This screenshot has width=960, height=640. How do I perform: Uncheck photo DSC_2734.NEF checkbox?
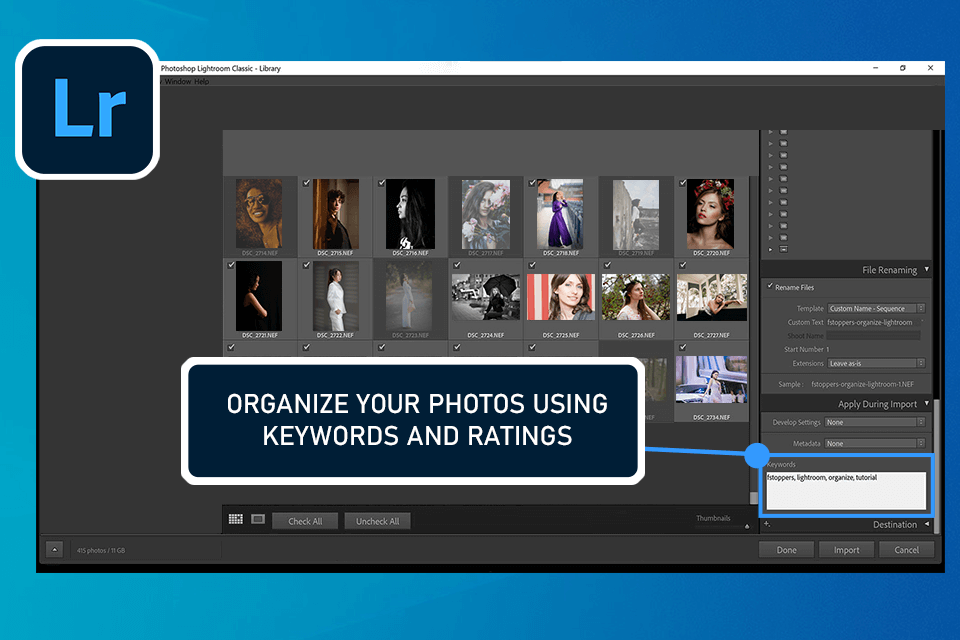(683, 347)
